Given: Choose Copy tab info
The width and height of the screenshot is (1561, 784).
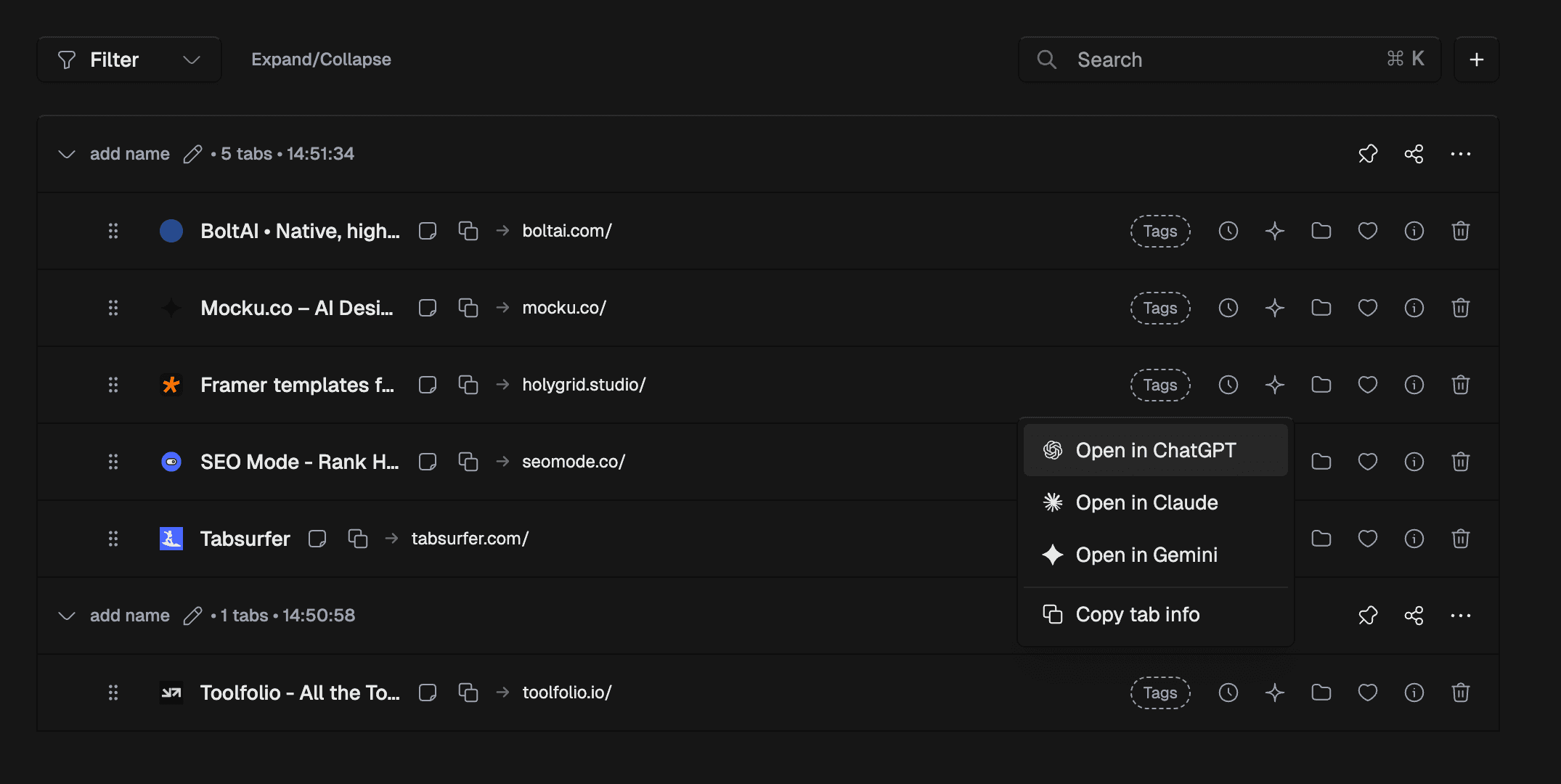Looking at the screenshot, I should 1156,614.
